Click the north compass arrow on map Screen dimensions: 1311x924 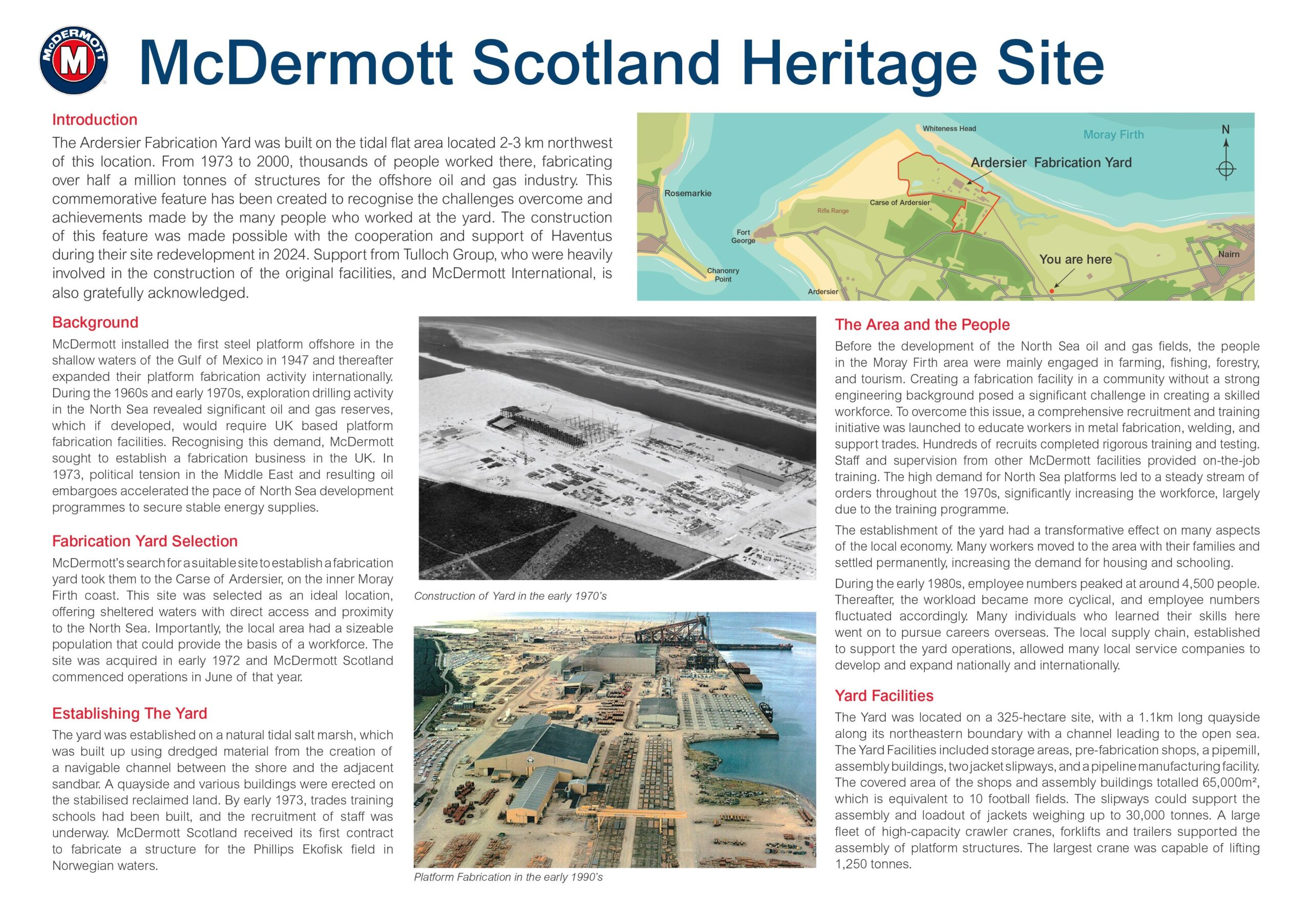pyautogui.click(x=1226, y=153)
